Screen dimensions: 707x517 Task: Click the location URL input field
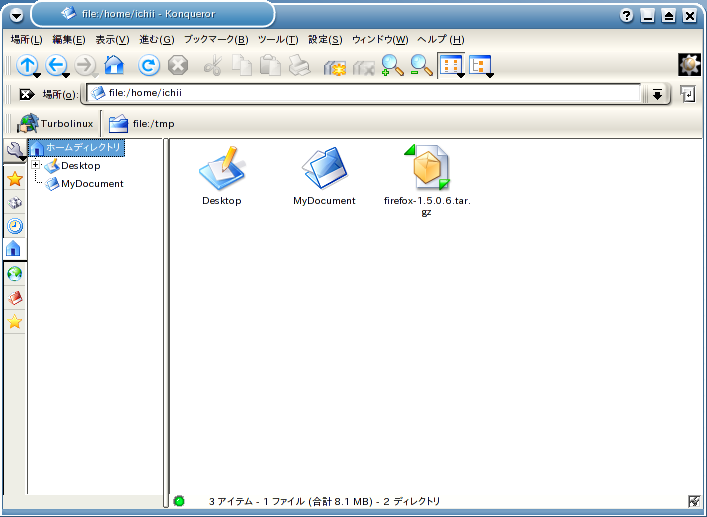(363, 93)
